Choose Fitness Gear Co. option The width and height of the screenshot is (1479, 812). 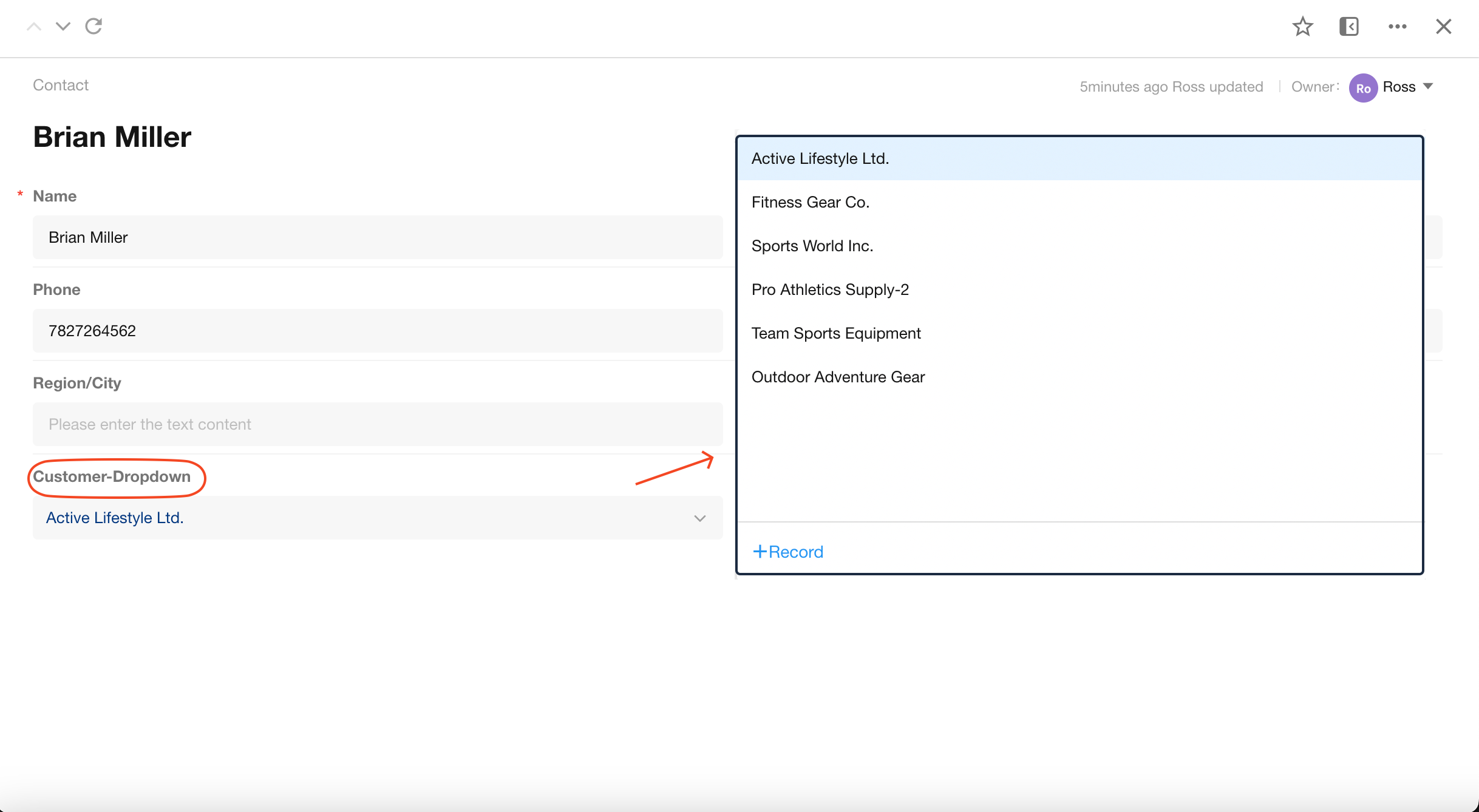click(x=810, y=202)
